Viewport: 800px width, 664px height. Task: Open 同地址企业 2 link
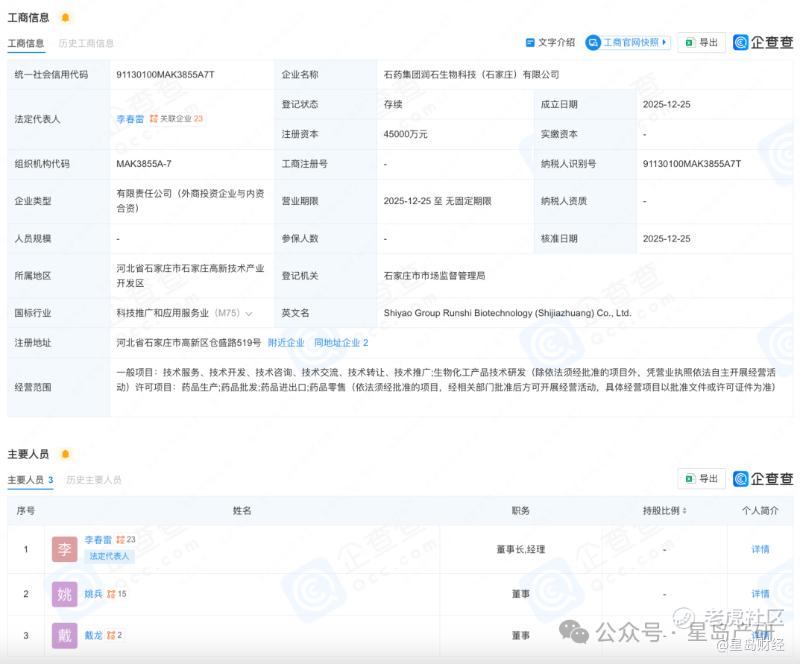pyautogui.click(x=341, y=342)
